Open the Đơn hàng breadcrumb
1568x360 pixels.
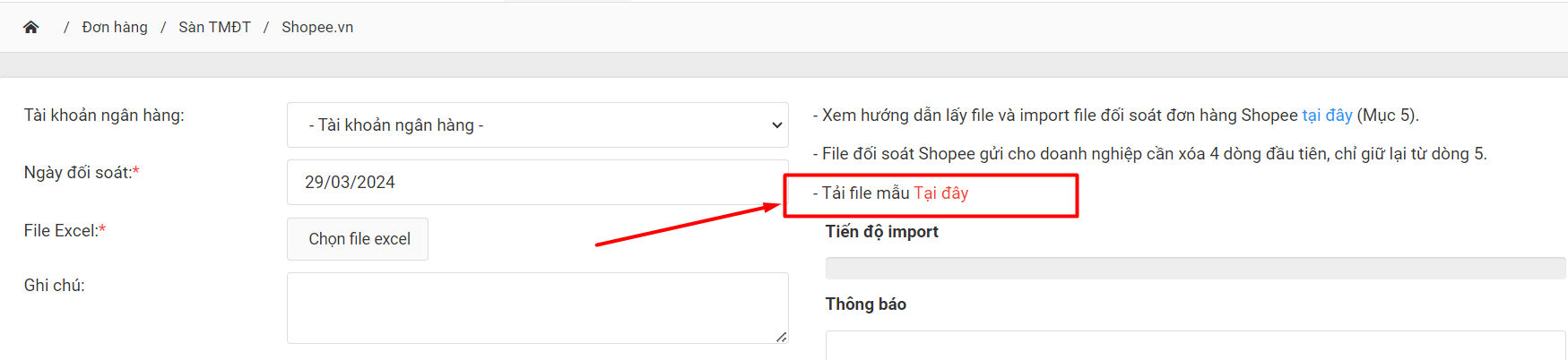click(115, 27)
